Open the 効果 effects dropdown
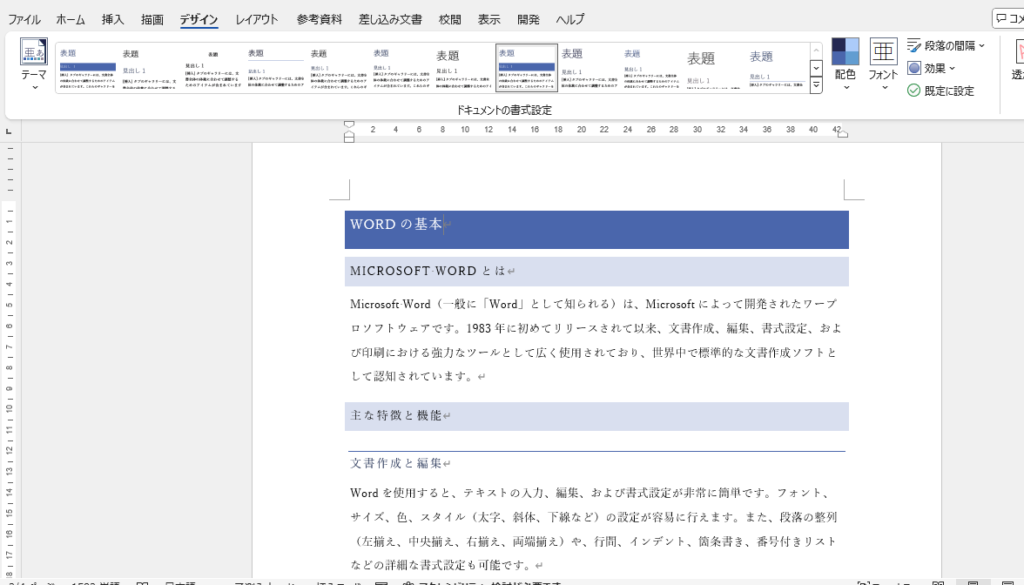Screen dimensions: 1024x585 coord(931,68)
